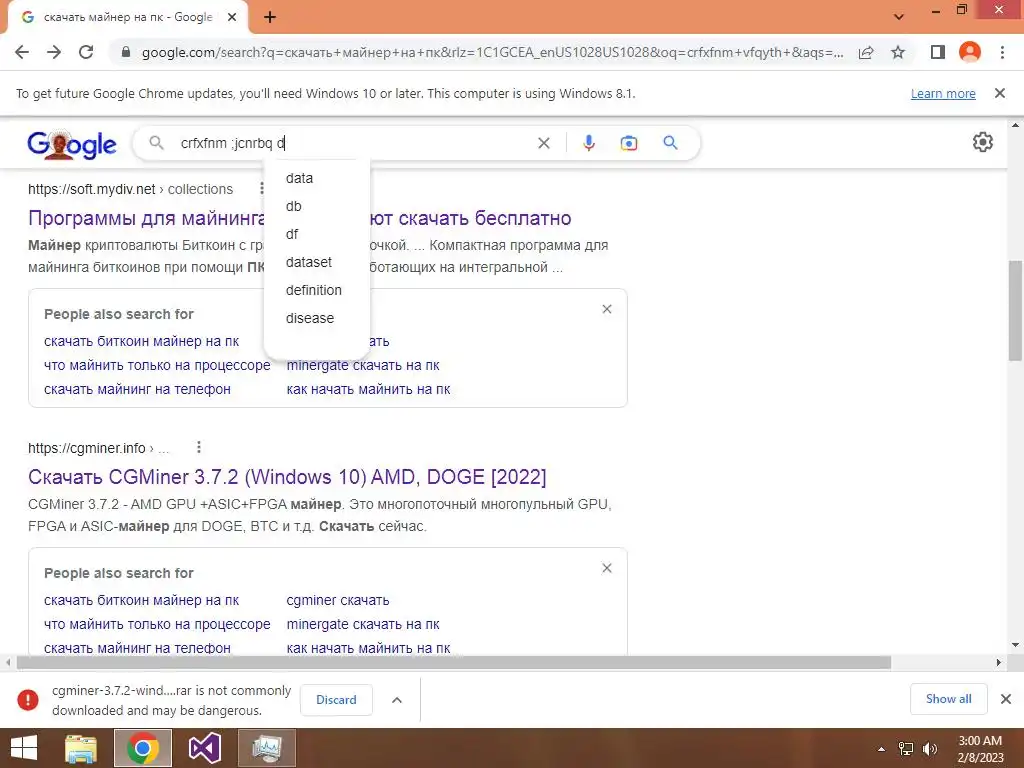Open a new tab with plus button
The image size is (1024, 768).
270,17
